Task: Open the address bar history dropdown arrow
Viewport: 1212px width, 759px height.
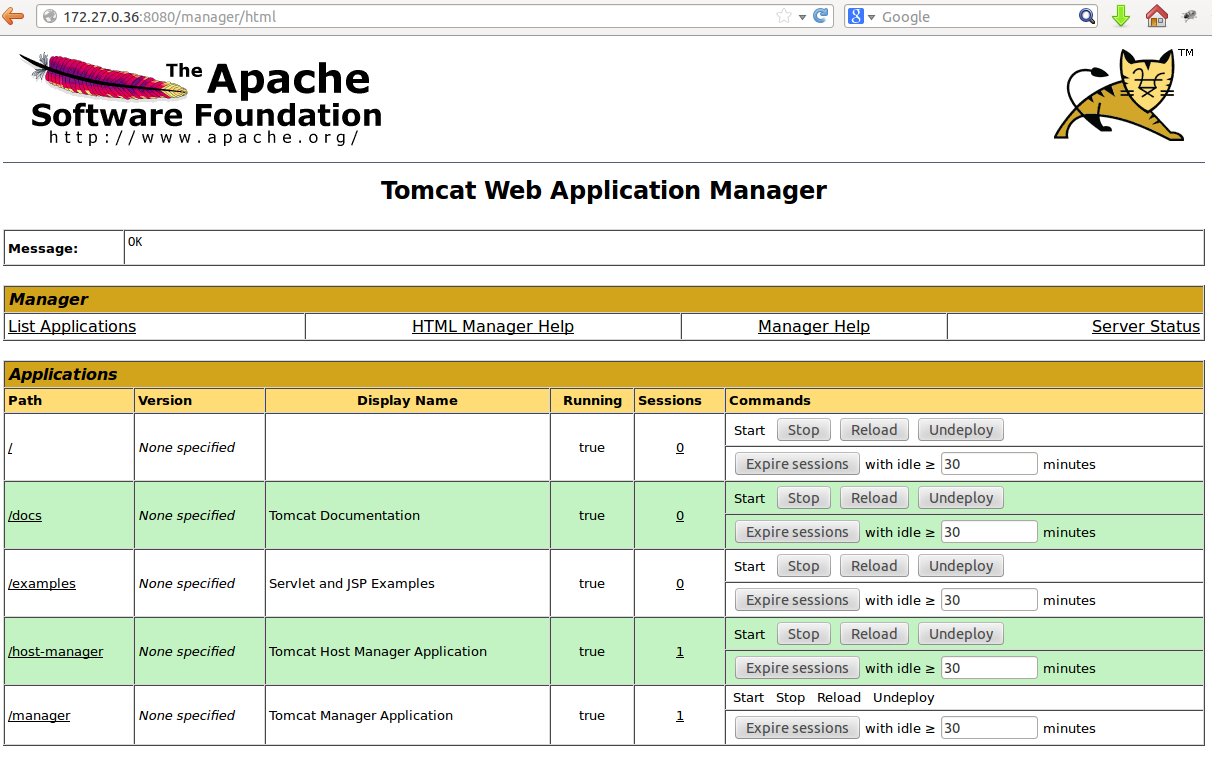Action: point(802,17)
